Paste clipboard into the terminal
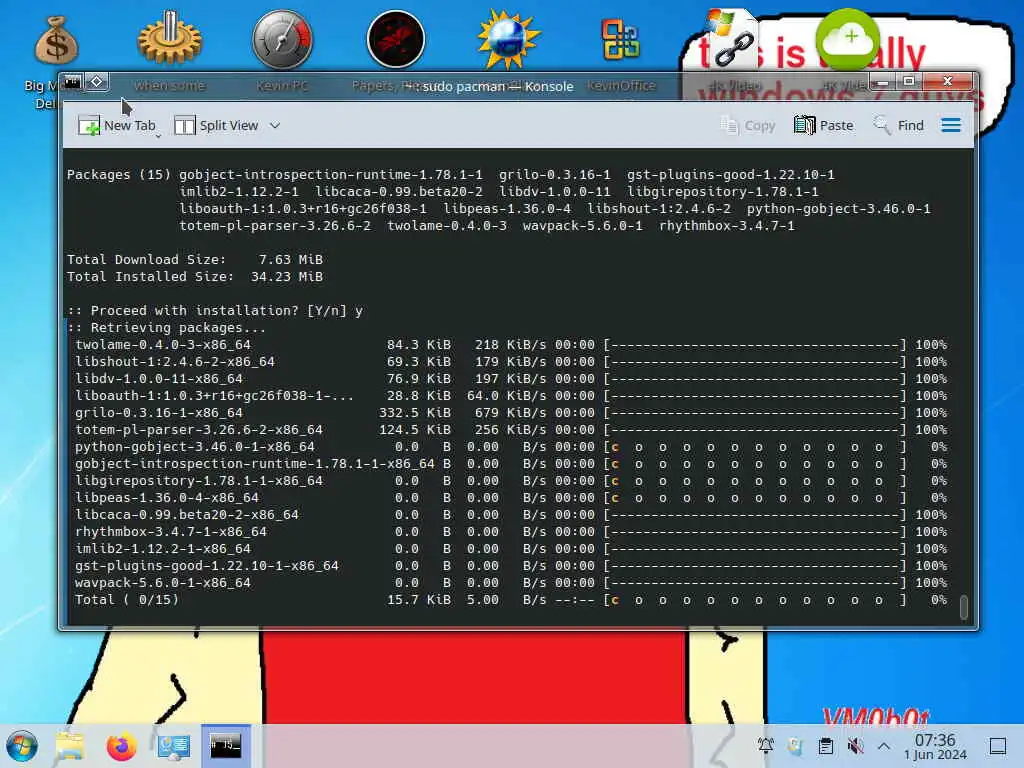Screen dimensions: 1024x768 (824, 125)
